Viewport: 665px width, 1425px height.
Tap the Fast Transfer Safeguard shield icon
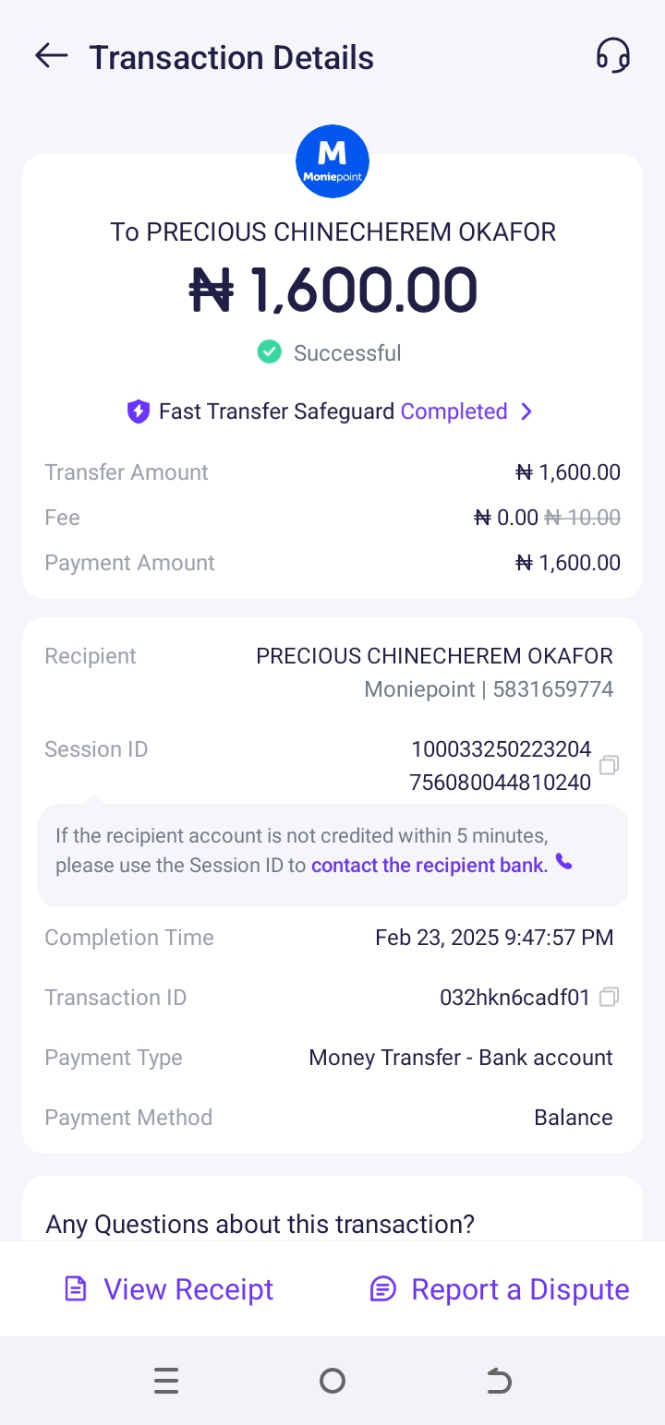(137, 412)
